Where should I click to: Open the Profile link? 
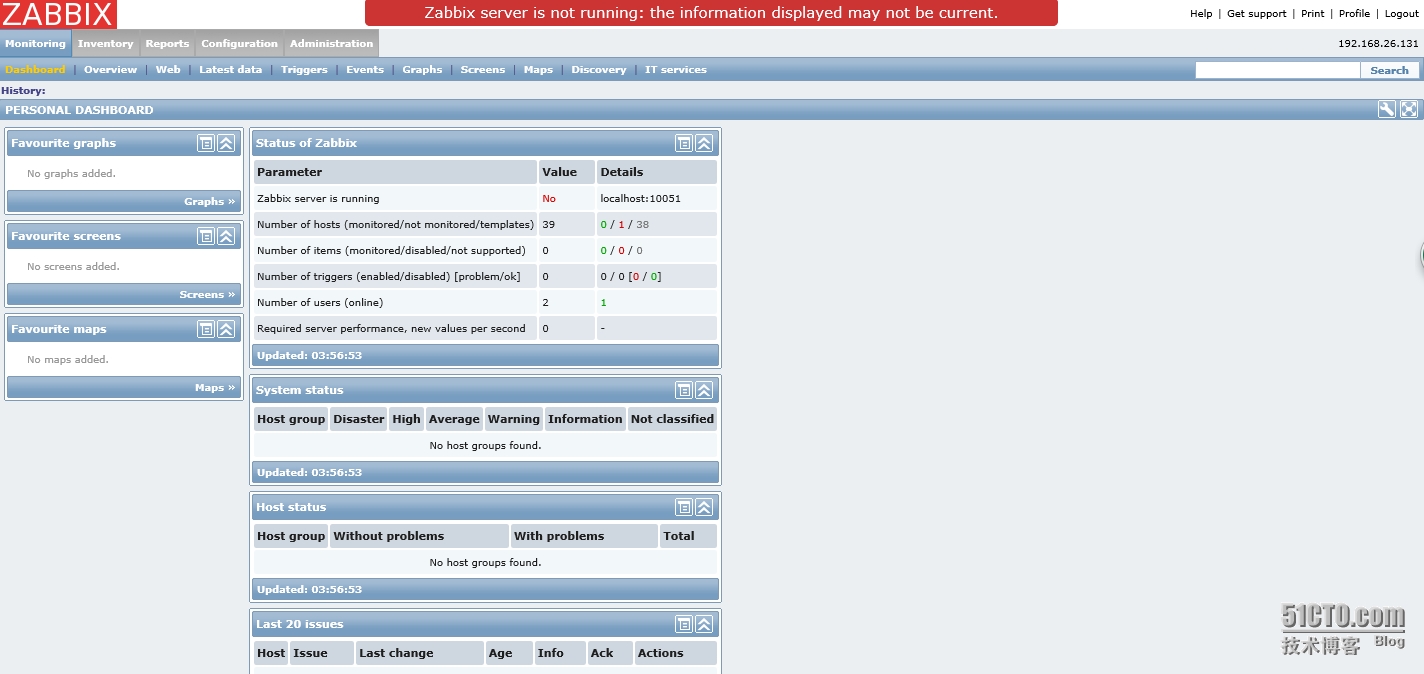click(1354, 14)
